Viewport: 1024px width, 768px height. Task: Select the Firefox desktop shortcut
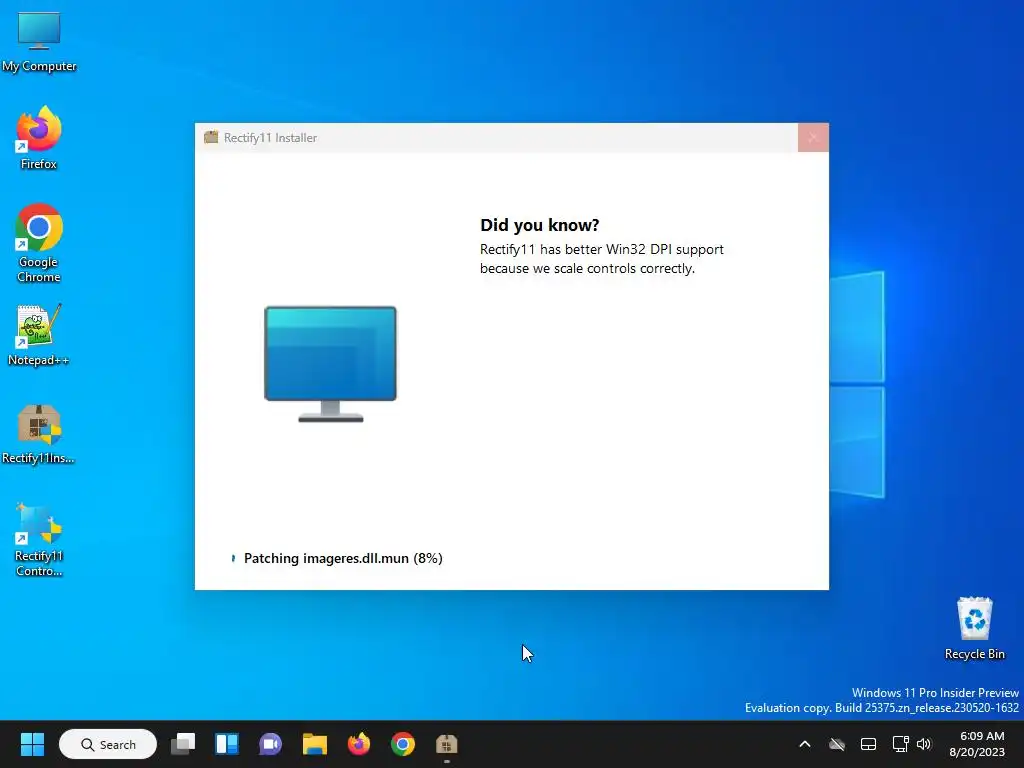click(x=39, y=138)
